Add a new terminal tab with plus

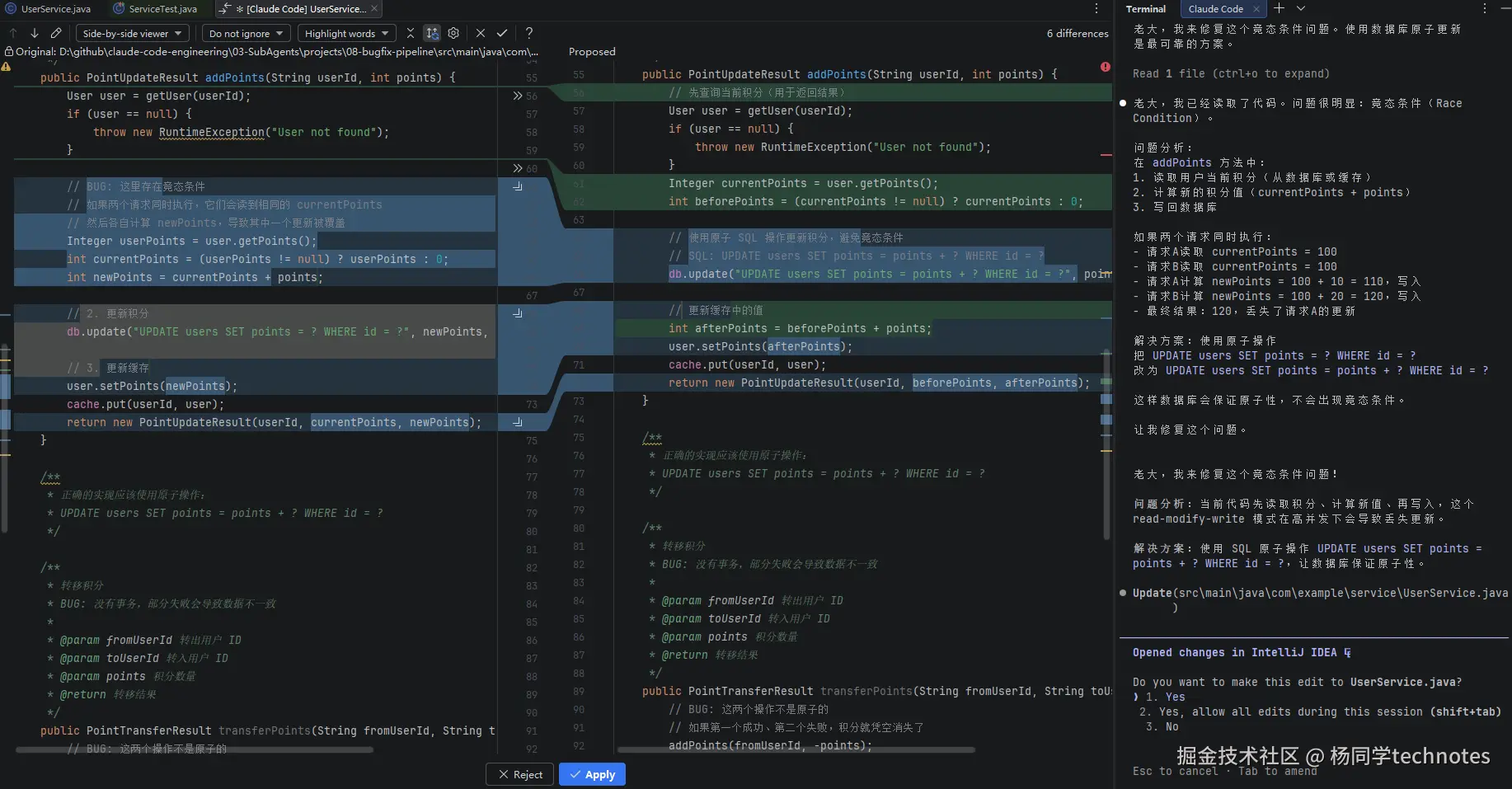pyautogui.click(x=1279, y=8)
